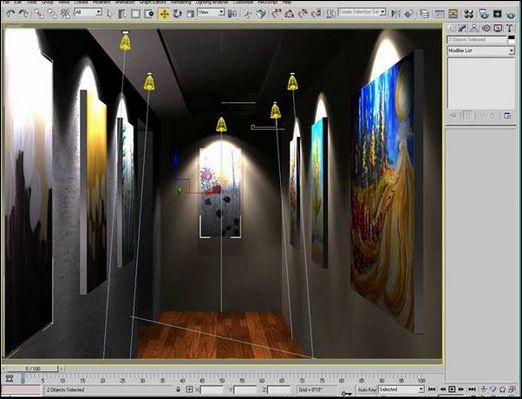Screen dimensions: 522x399
Task: Click the X coordinate field
Action: pyautogui.click(x=211, y=390)
